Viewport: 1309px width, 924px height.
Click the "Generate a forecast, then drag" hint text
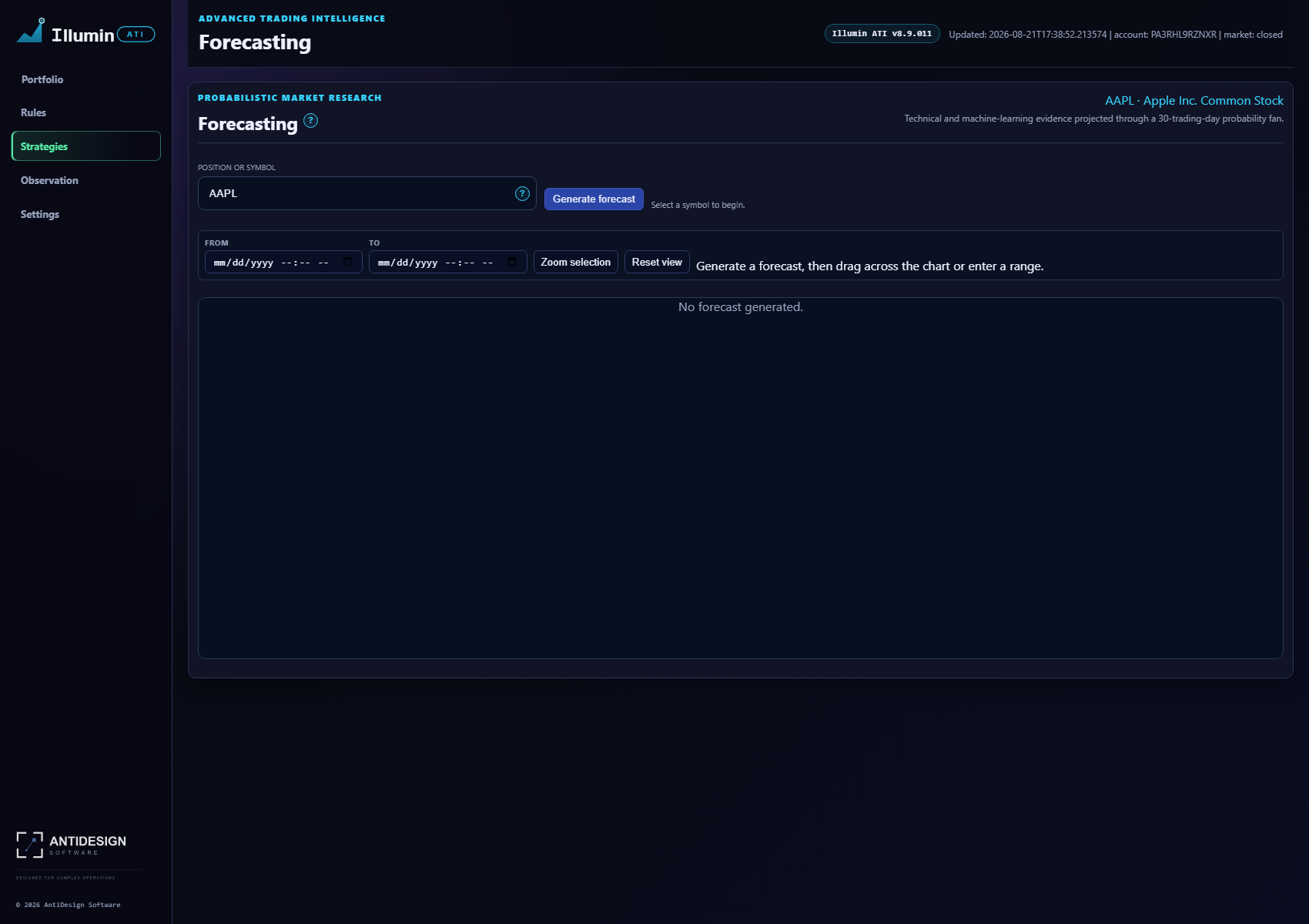click(x=870, y=266)
